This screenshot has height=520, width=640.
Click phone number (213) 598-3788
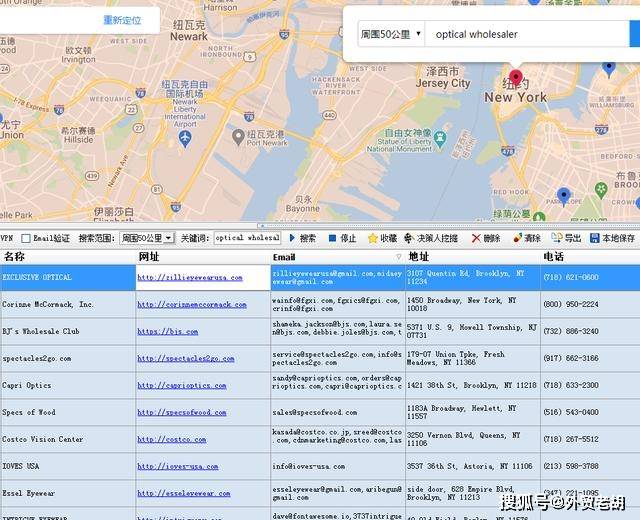pyautogui.click(x=571, y=466)
